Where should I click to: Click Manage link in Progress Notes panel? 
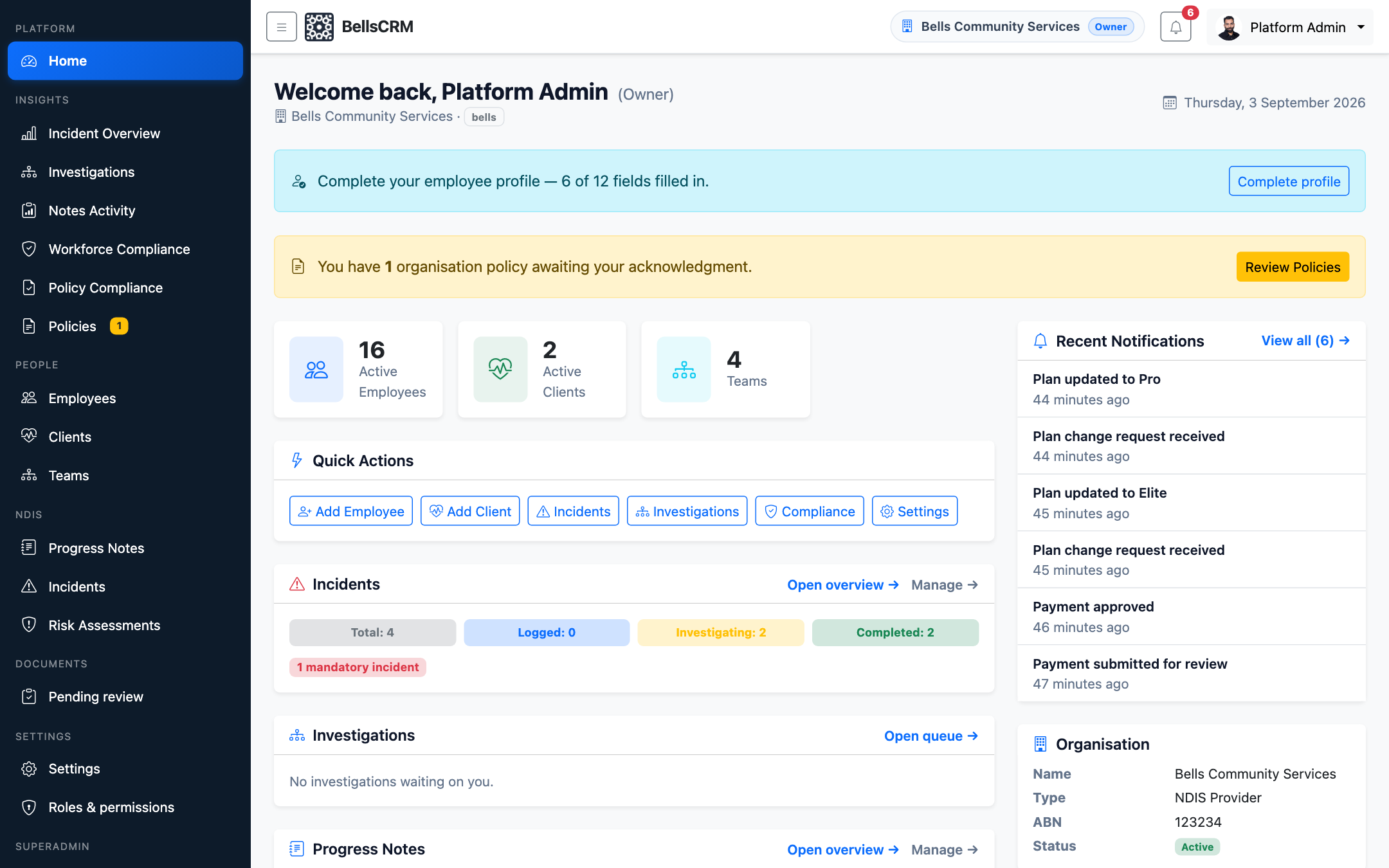[x=945, y=849]
